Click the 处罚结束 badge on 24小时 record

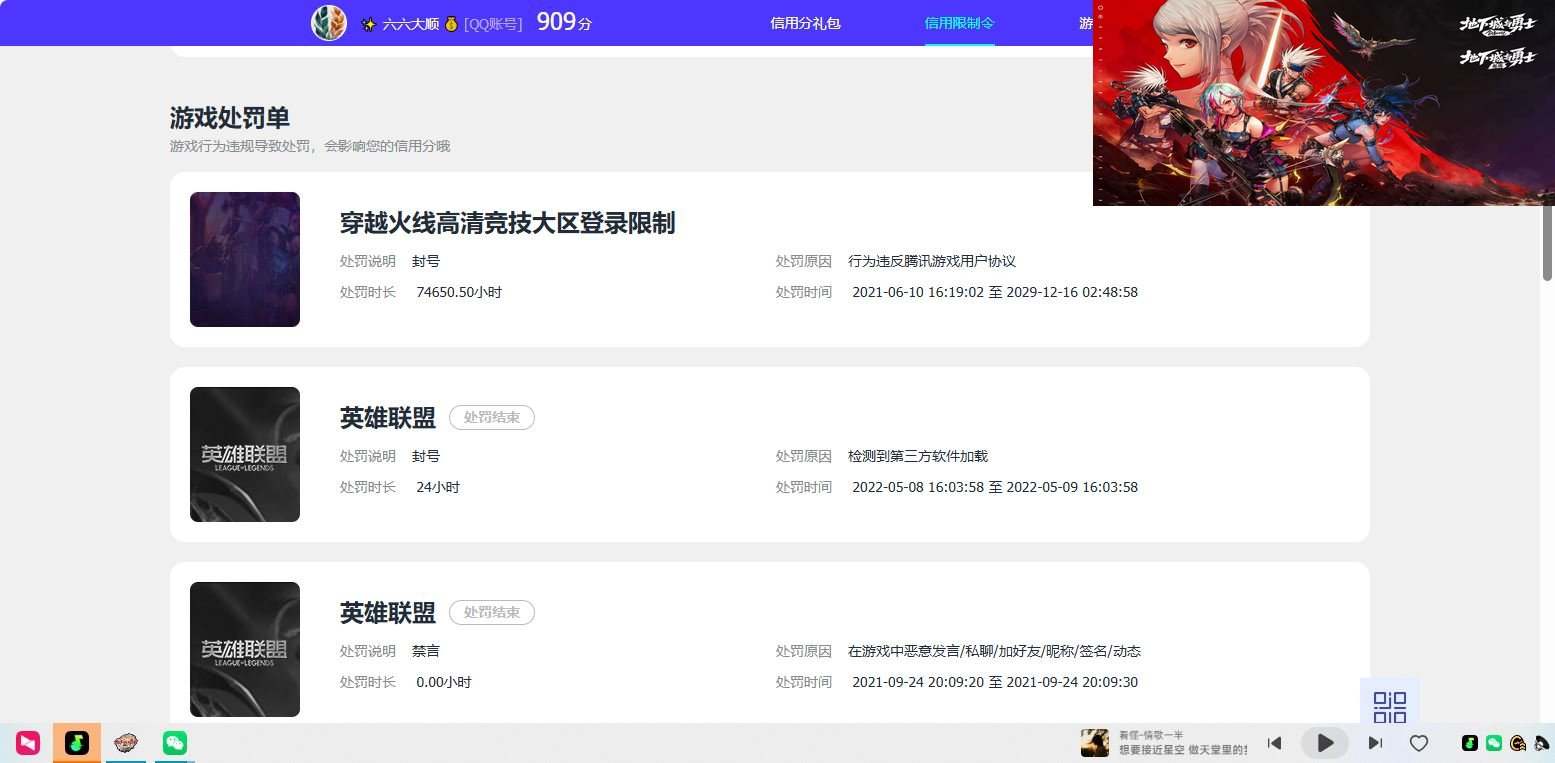point(492,417)
